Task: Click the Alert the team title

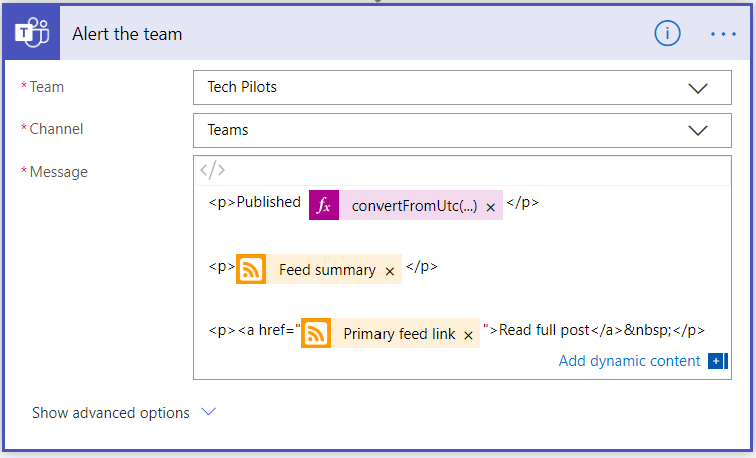Action: click(127, 34)
